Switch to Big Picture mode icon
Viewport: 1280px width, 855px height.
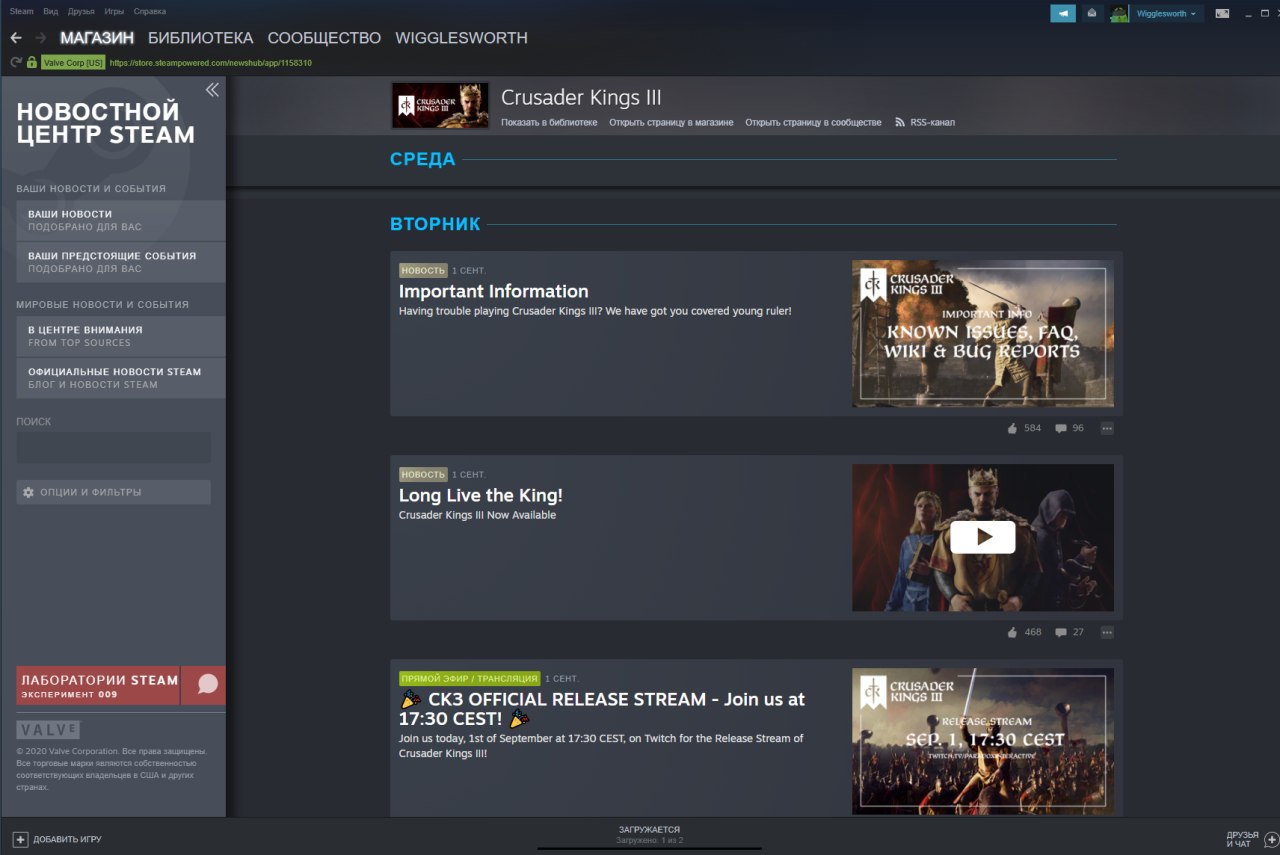pyautogui.click(x=1222, y=13)
